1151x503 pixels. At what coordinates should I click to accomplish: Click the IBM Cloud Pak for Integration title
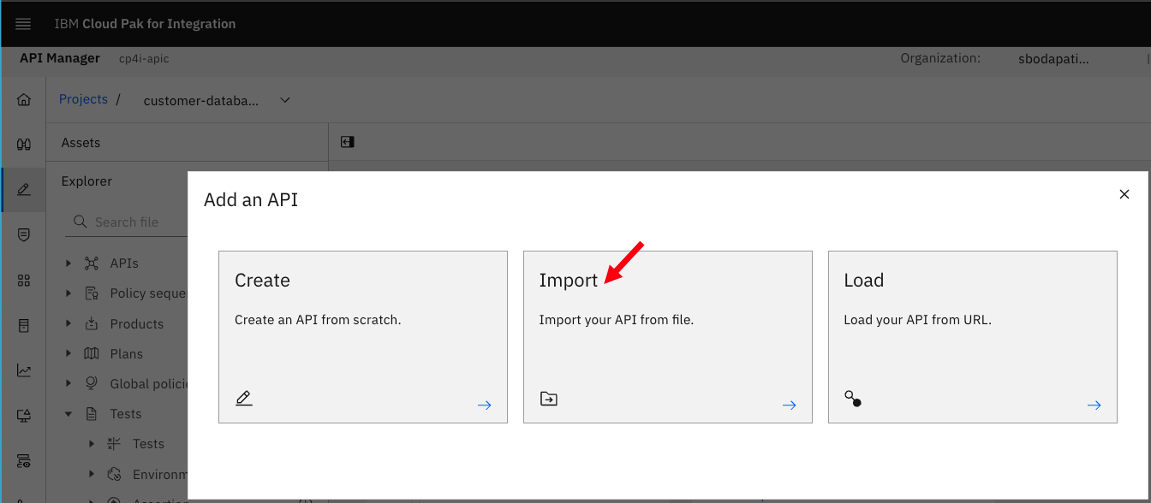[145, 23]
